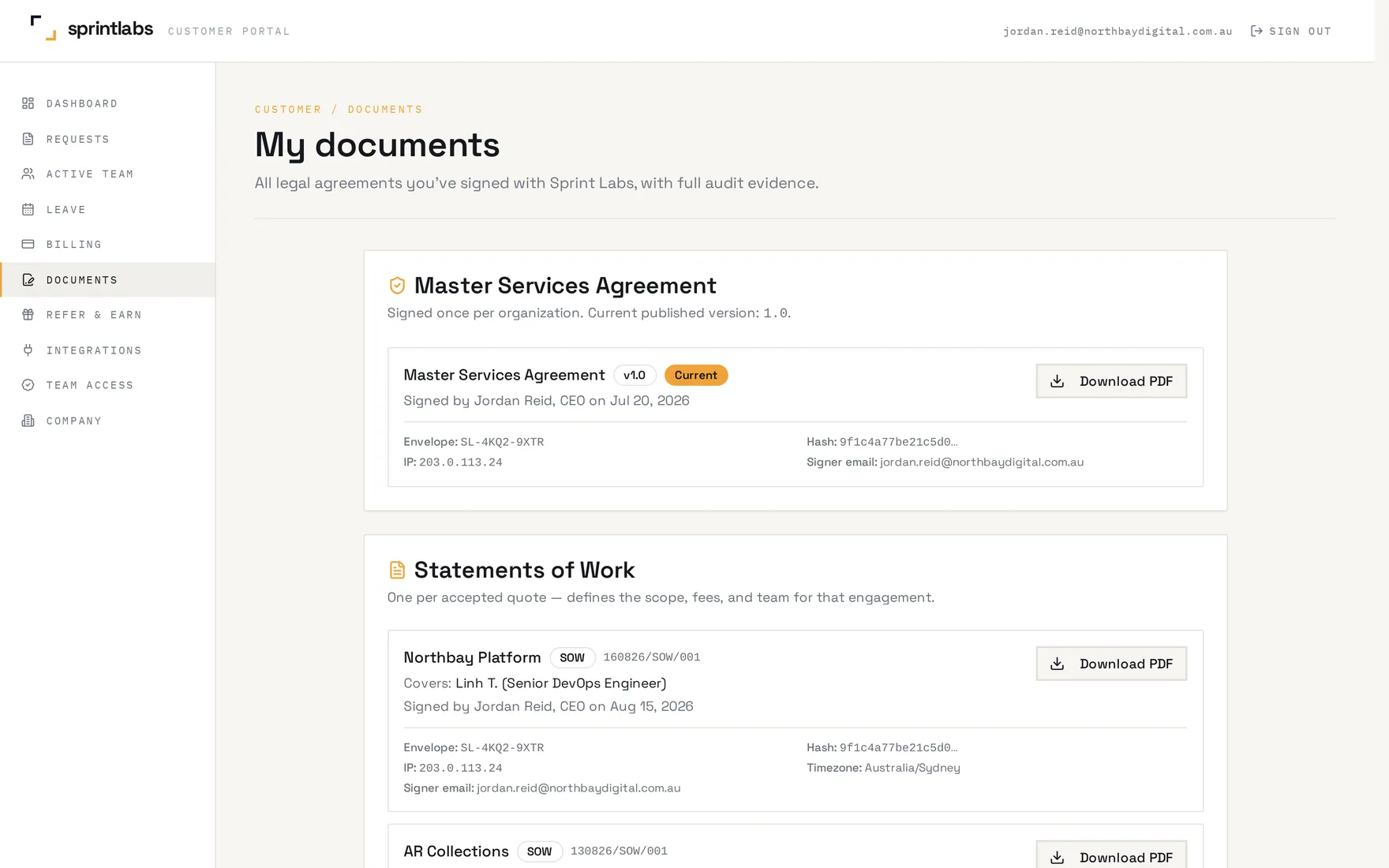Click the MSA IP address 203.0.113.24

tap(461, 462)
